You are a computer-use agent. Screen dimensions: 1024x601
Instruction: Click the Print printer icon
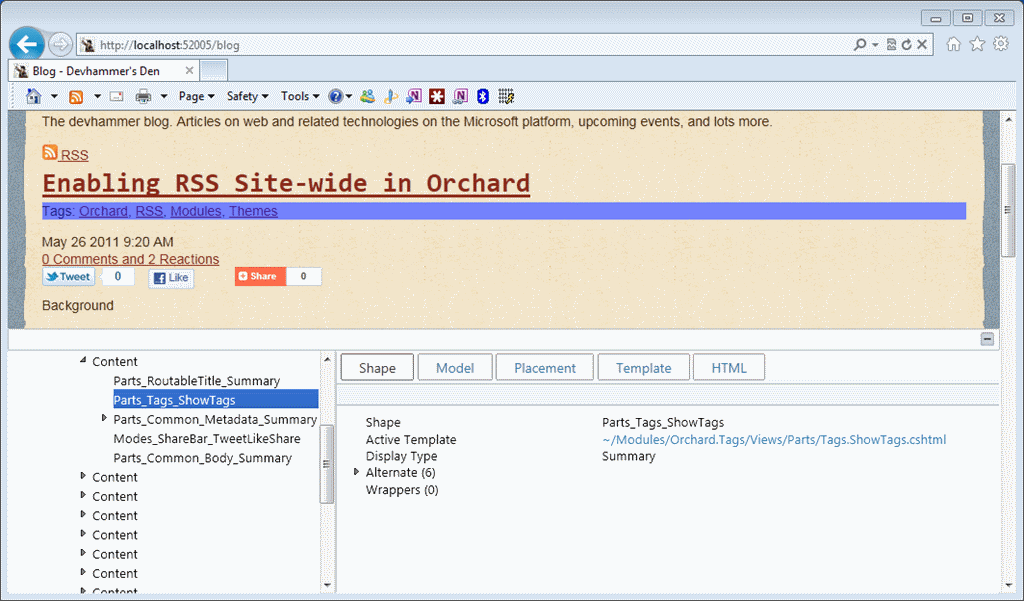coord(143,97)
